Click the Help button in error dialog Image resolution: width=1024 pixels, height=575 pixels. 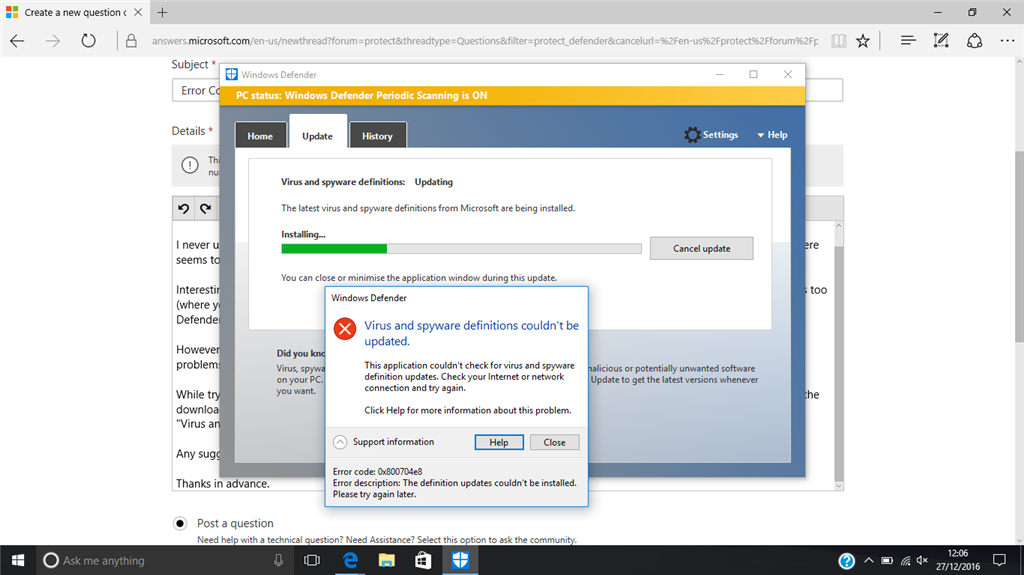tap(499, 442)
